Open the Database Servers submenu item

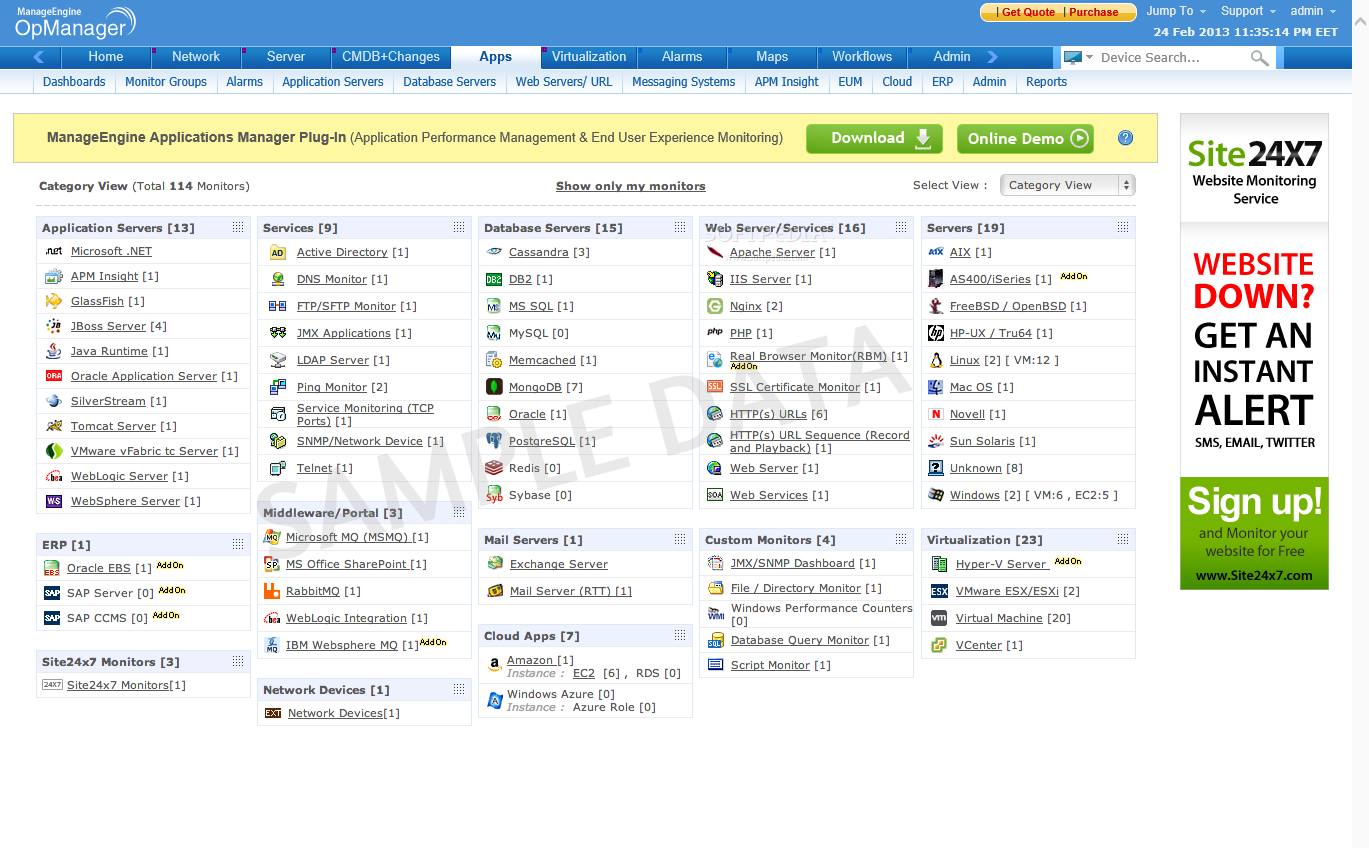[449, 82]
